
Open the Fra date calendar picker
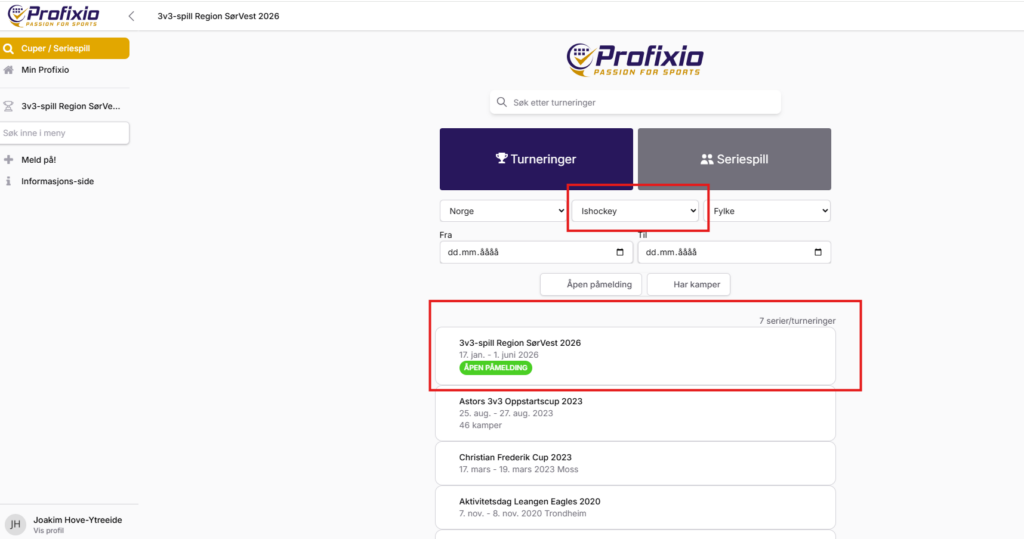coord(621,252)
